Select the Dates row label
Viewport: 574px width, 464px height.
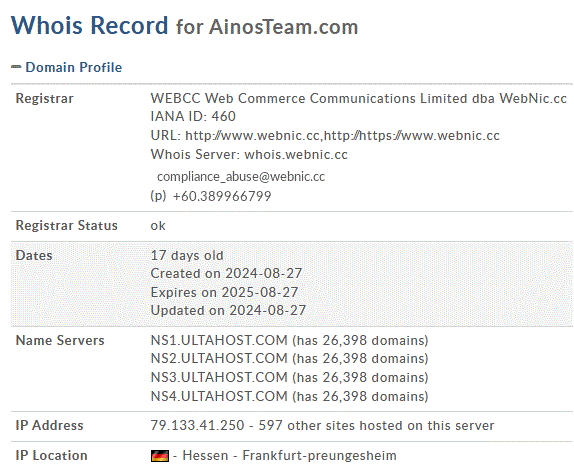pos(34,255)
